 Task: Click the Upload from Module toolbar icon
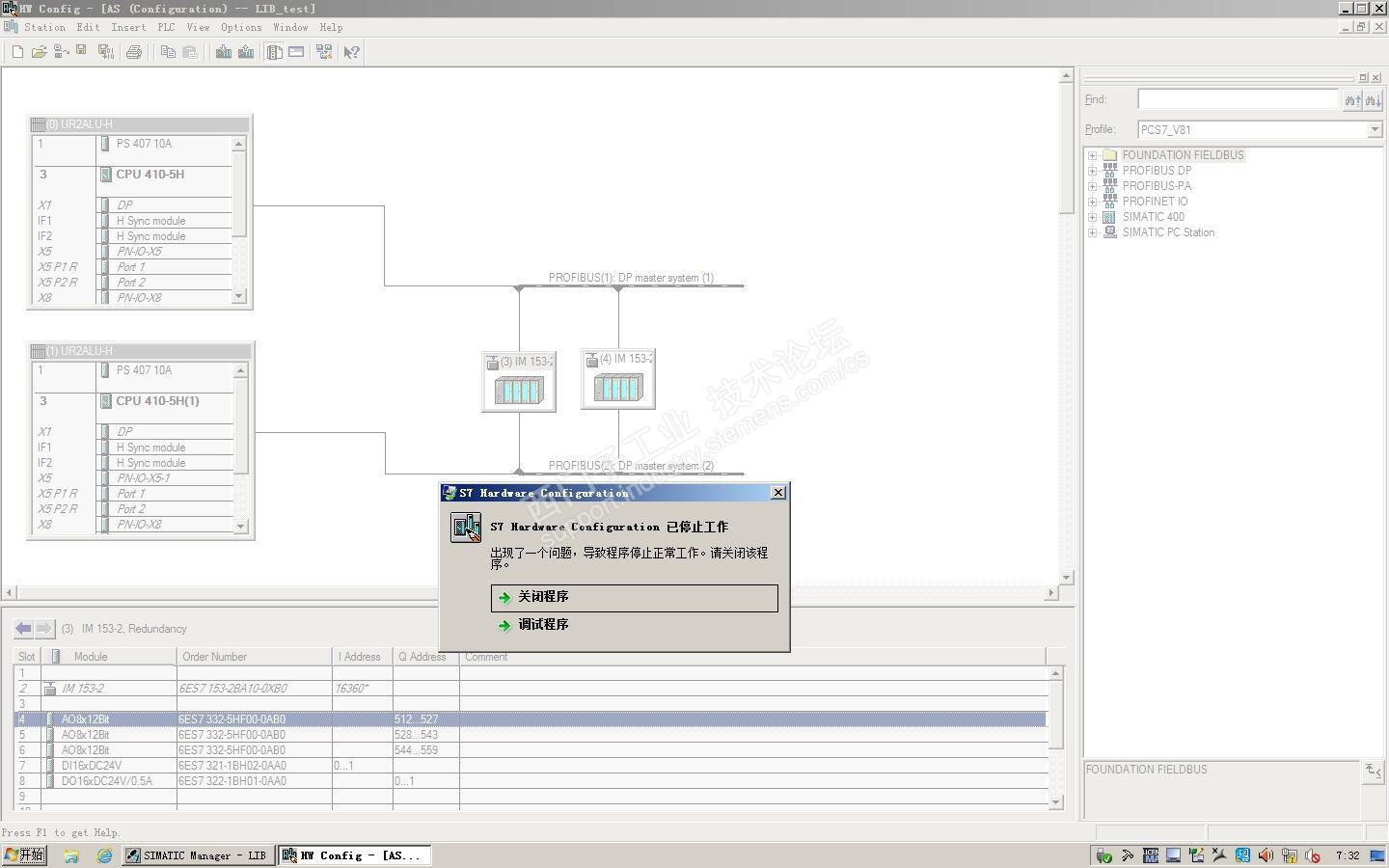(x=246, y=52)
